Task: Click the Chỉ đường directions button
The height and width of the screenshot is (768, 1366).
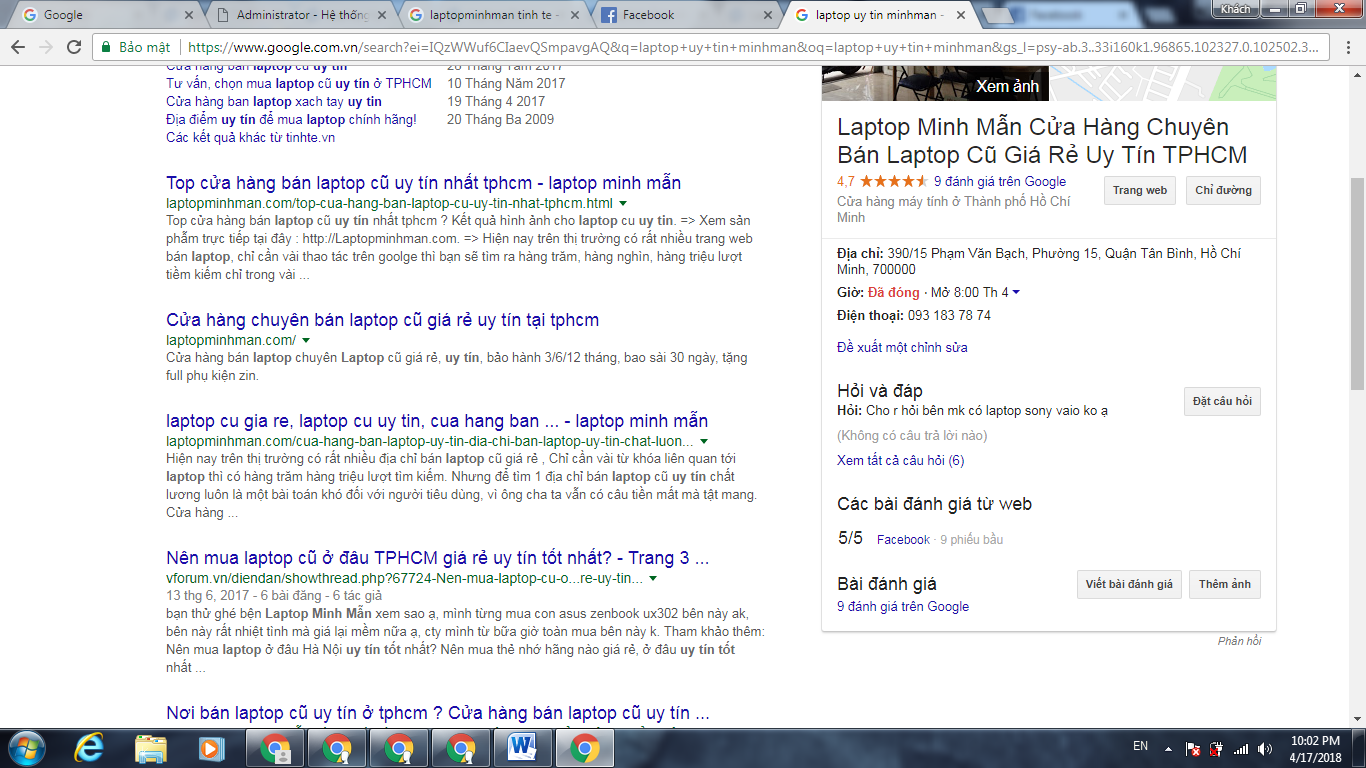Action: point(1223,190)
